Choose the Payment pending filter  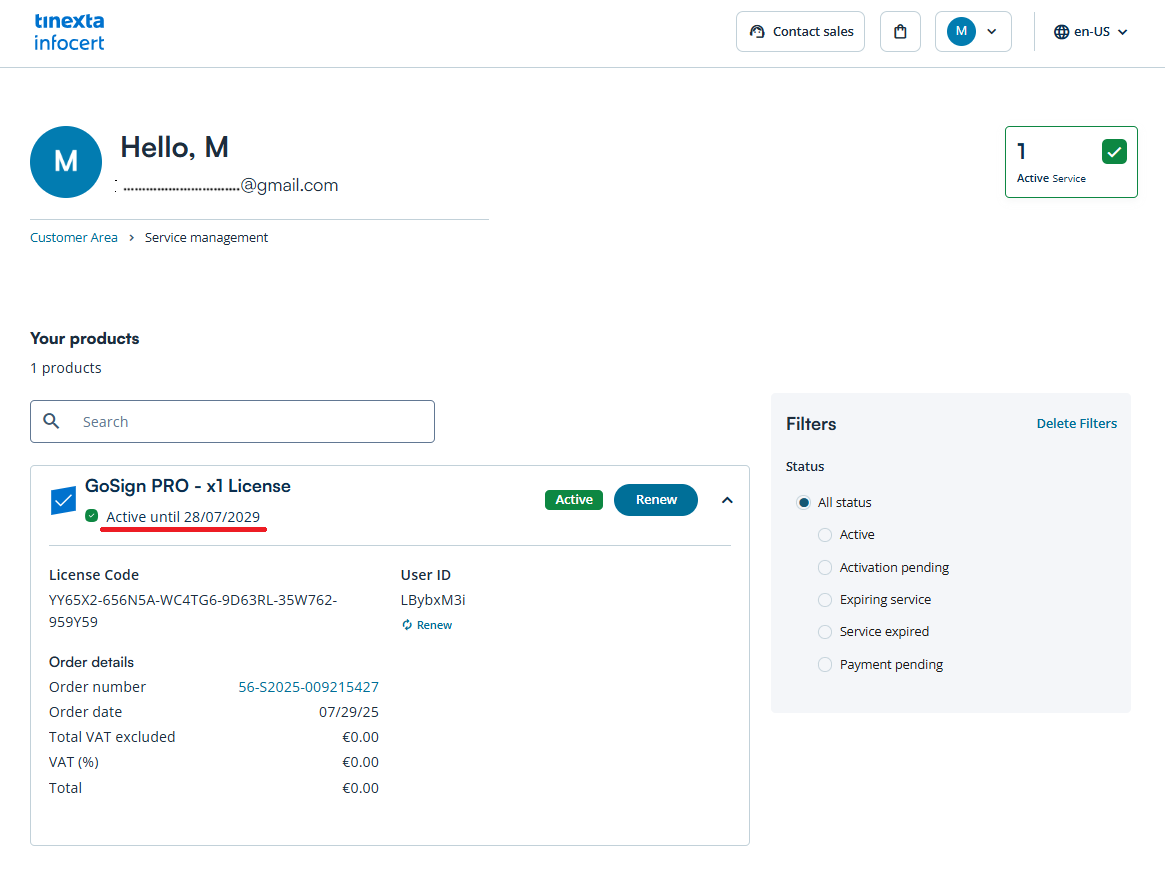pyautogui.click(x=825, y=665)
